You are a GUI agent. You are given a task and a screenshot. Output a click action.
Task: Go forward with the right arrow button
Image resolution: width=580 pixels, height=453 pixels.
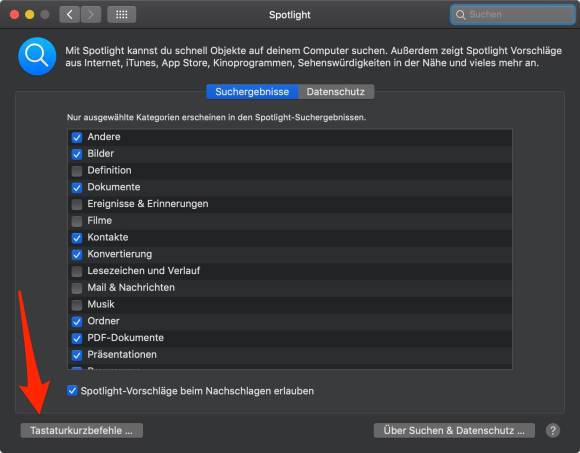pyautogui.click(x=91, y=15)
